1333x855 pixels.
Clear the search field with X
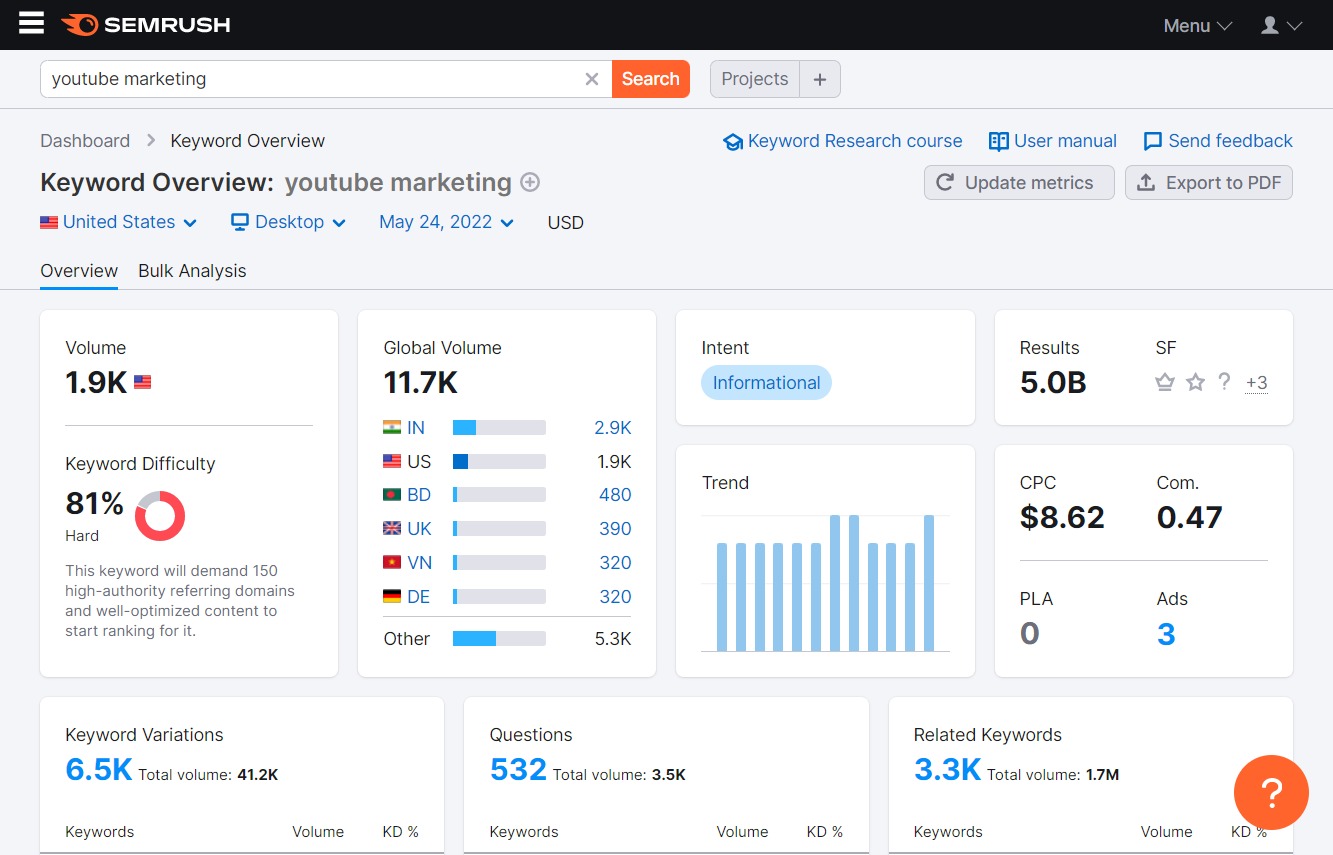(x=592, y=79)
